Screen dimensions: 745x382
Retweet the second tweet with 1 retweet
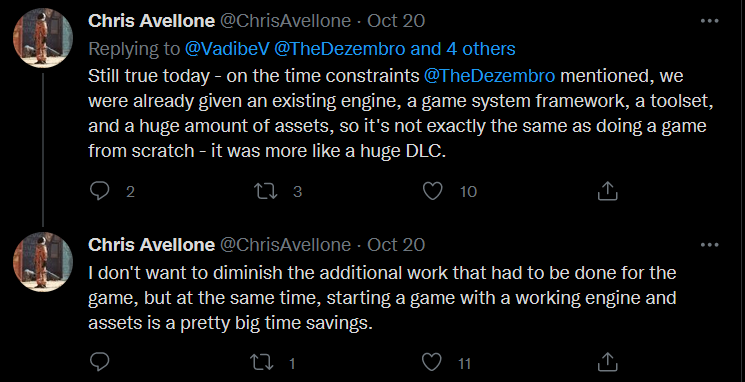click(264, 363)
